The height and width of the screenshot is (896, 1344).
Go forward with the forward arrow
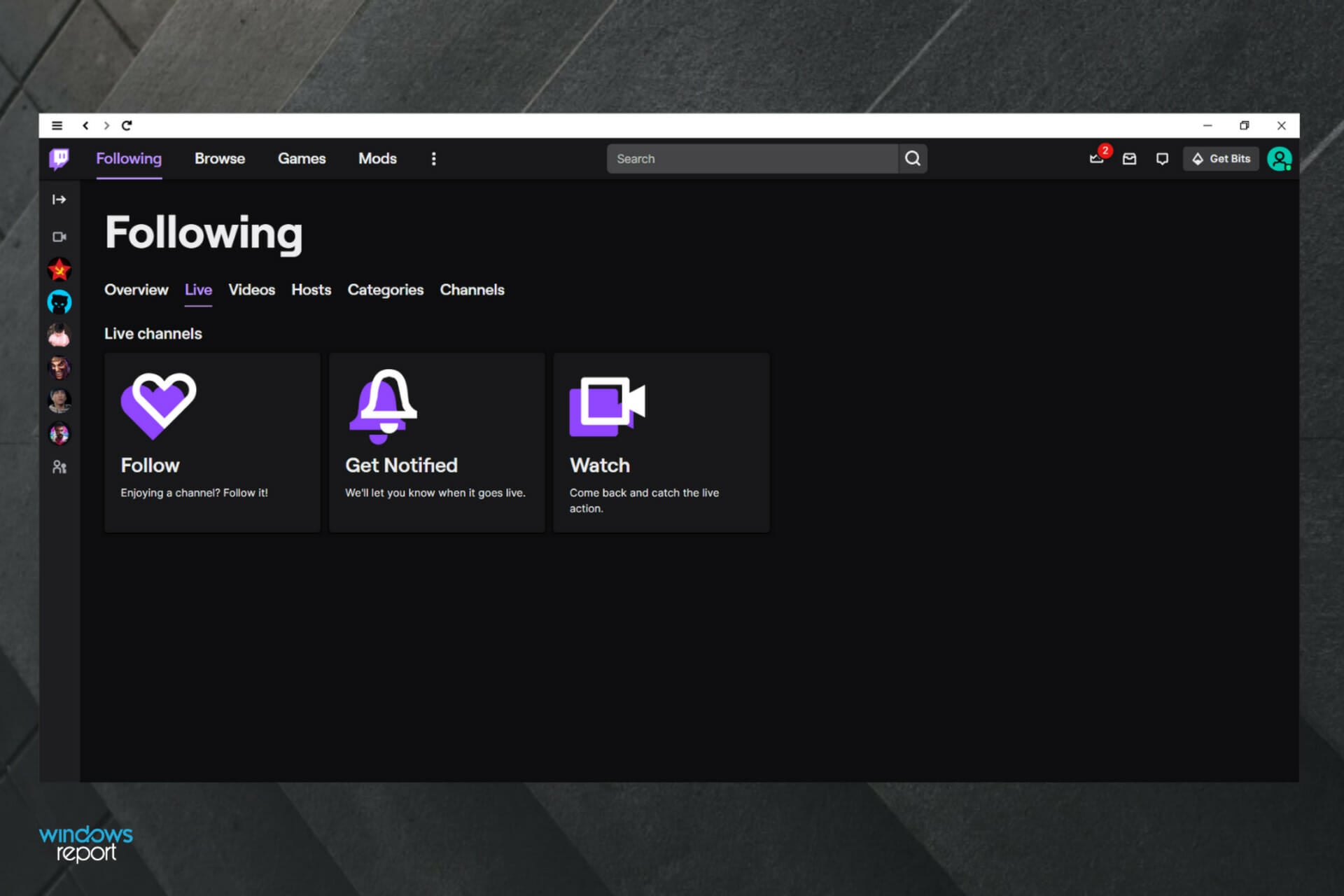(106, 125)
